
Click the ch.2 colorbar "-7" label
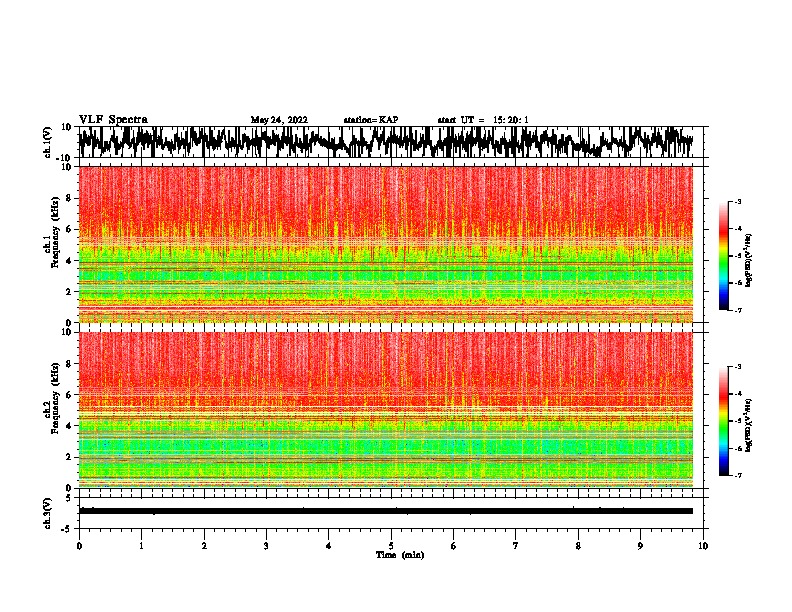coord(737,476)
